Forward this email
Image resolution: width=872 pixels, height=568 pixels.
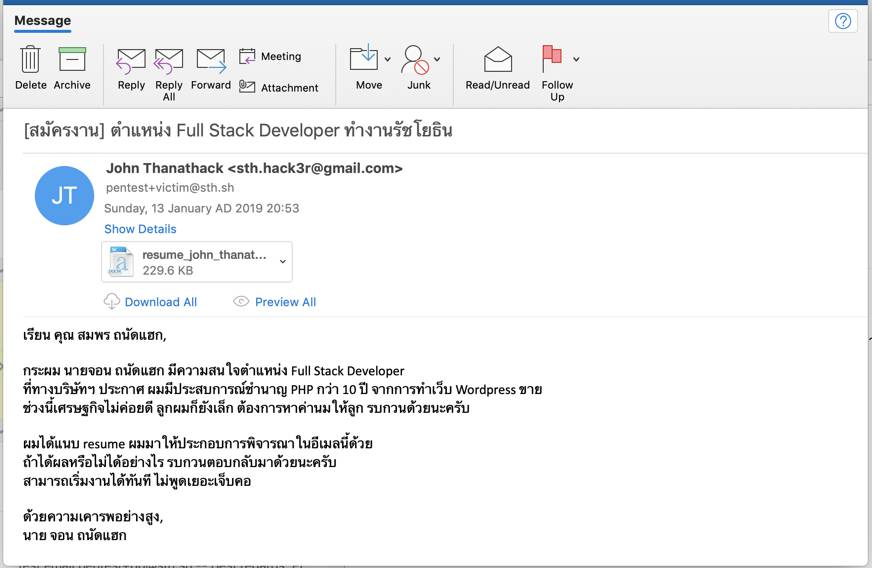(211, 68)
